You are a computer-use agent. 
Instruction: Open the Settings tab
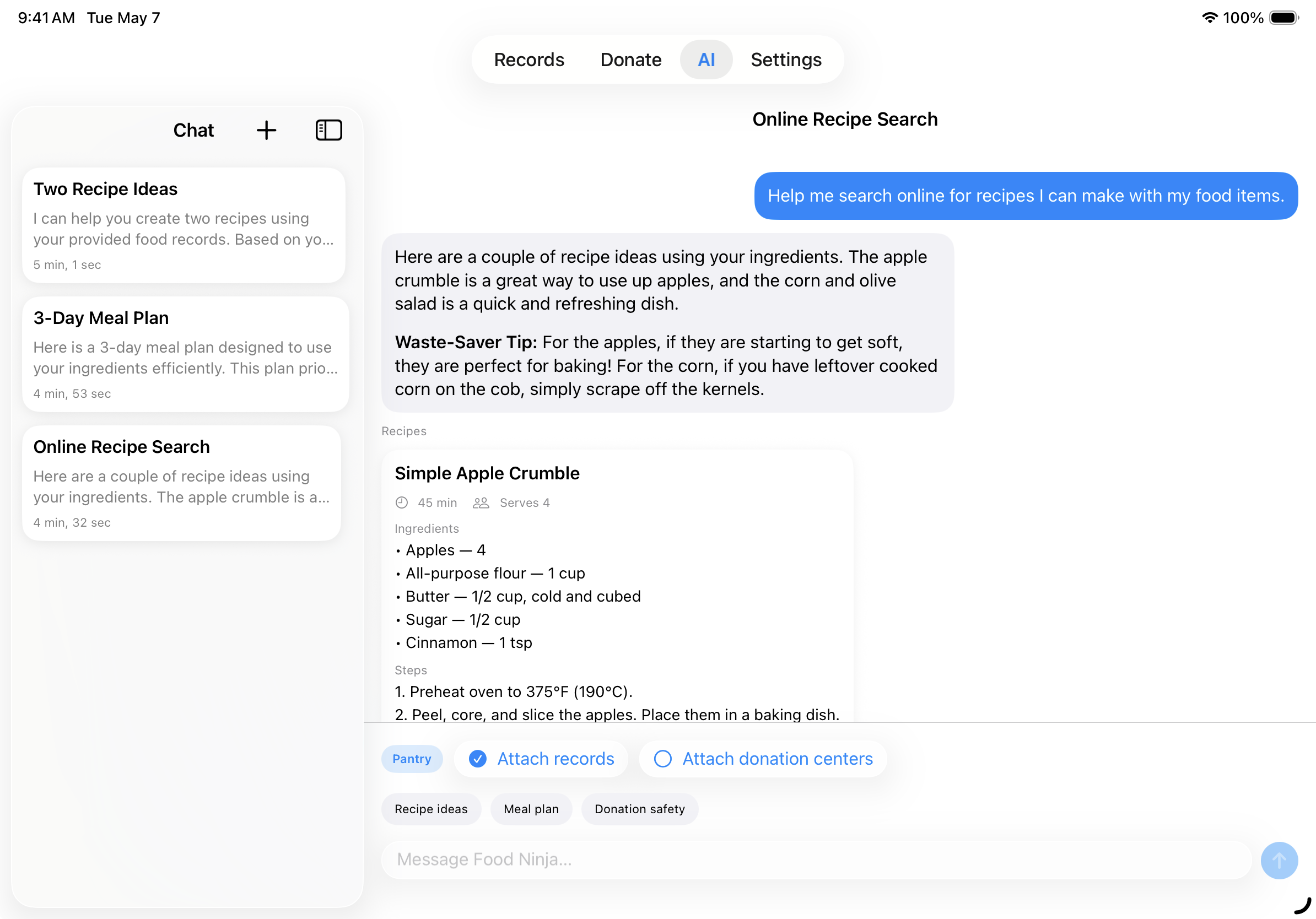pos(785,59)
